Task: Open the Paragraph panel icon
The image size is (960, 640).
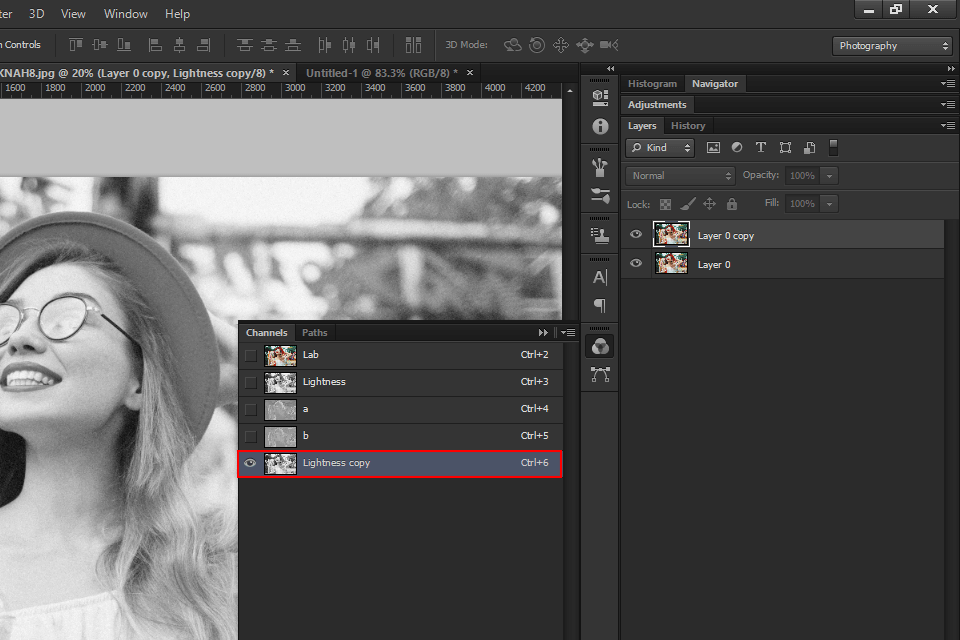Action: click(600, 306)
